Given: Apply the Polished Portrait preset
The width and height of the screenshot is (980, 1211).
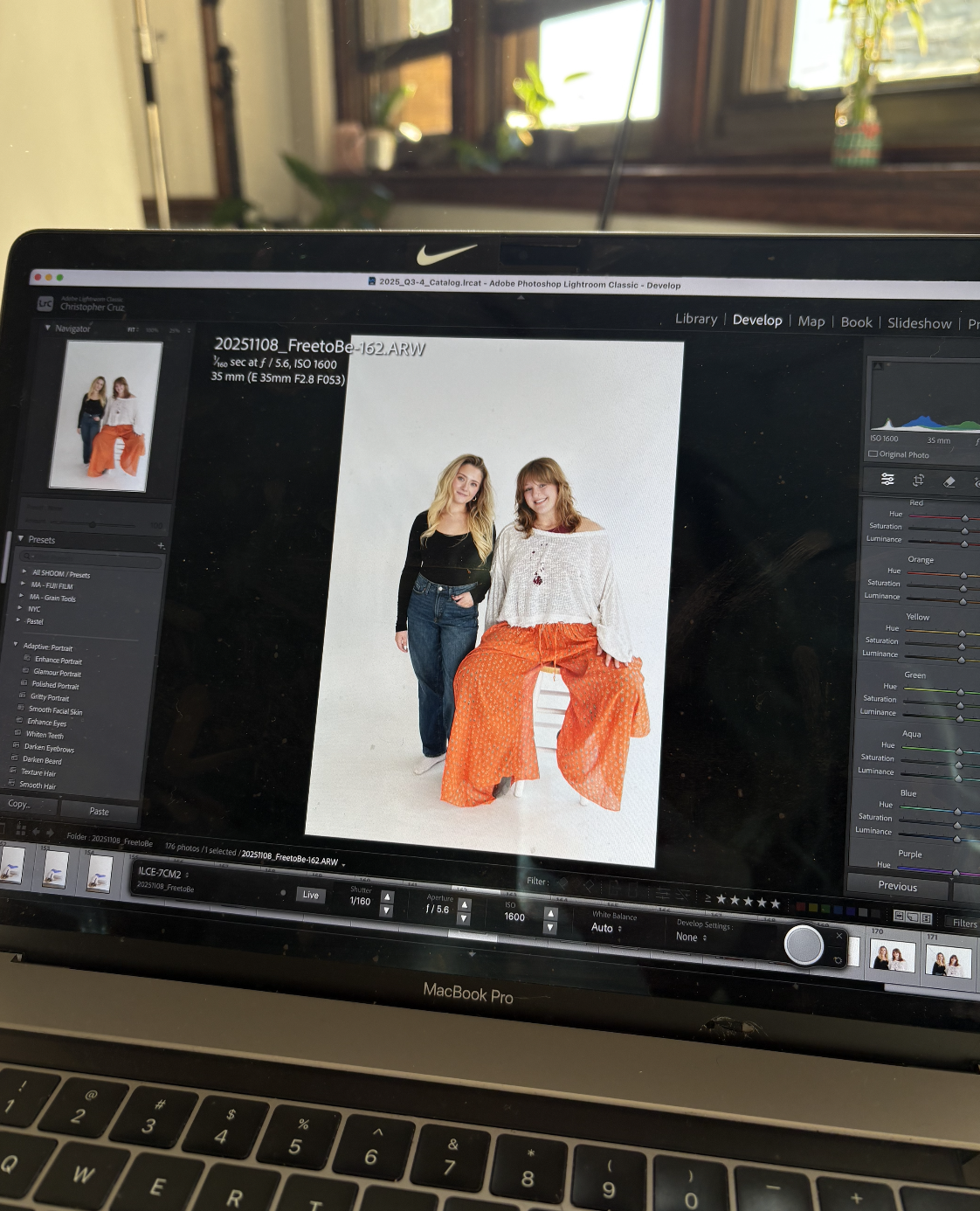Looking at the screenshot, I should tap(54, 685).
